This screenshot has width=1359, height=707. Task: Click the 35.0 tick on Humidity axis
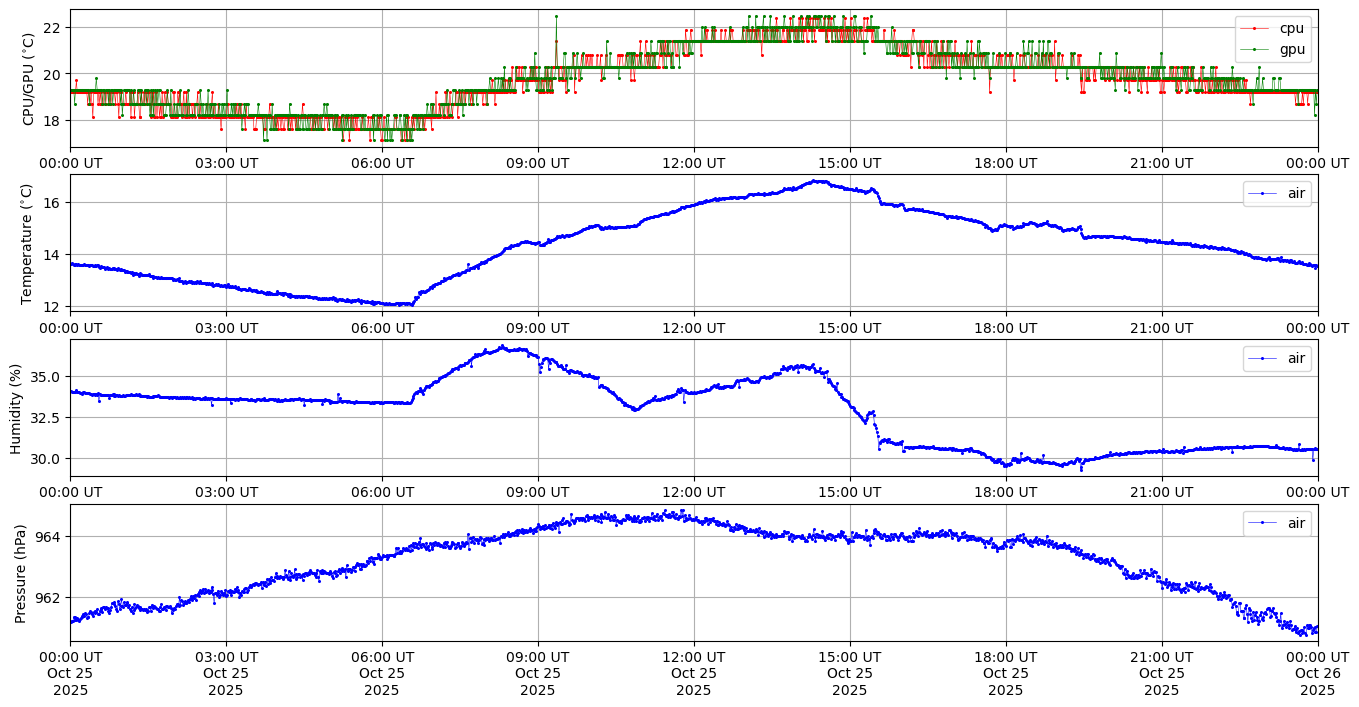coord(45,377)
